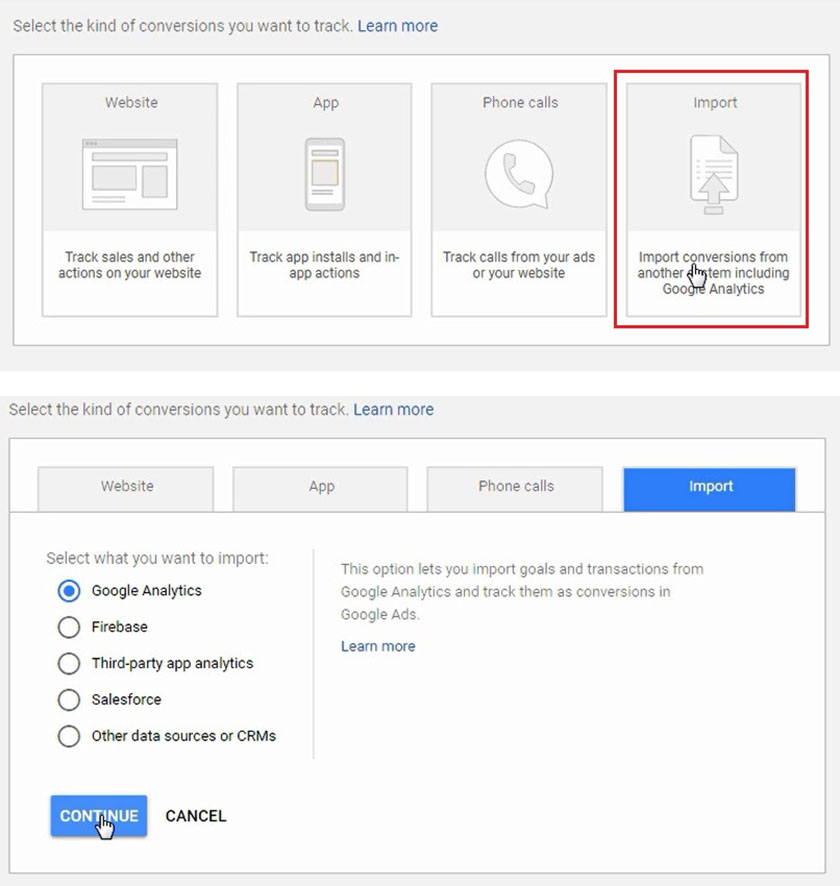Switch to the App tab

[321, 487]
